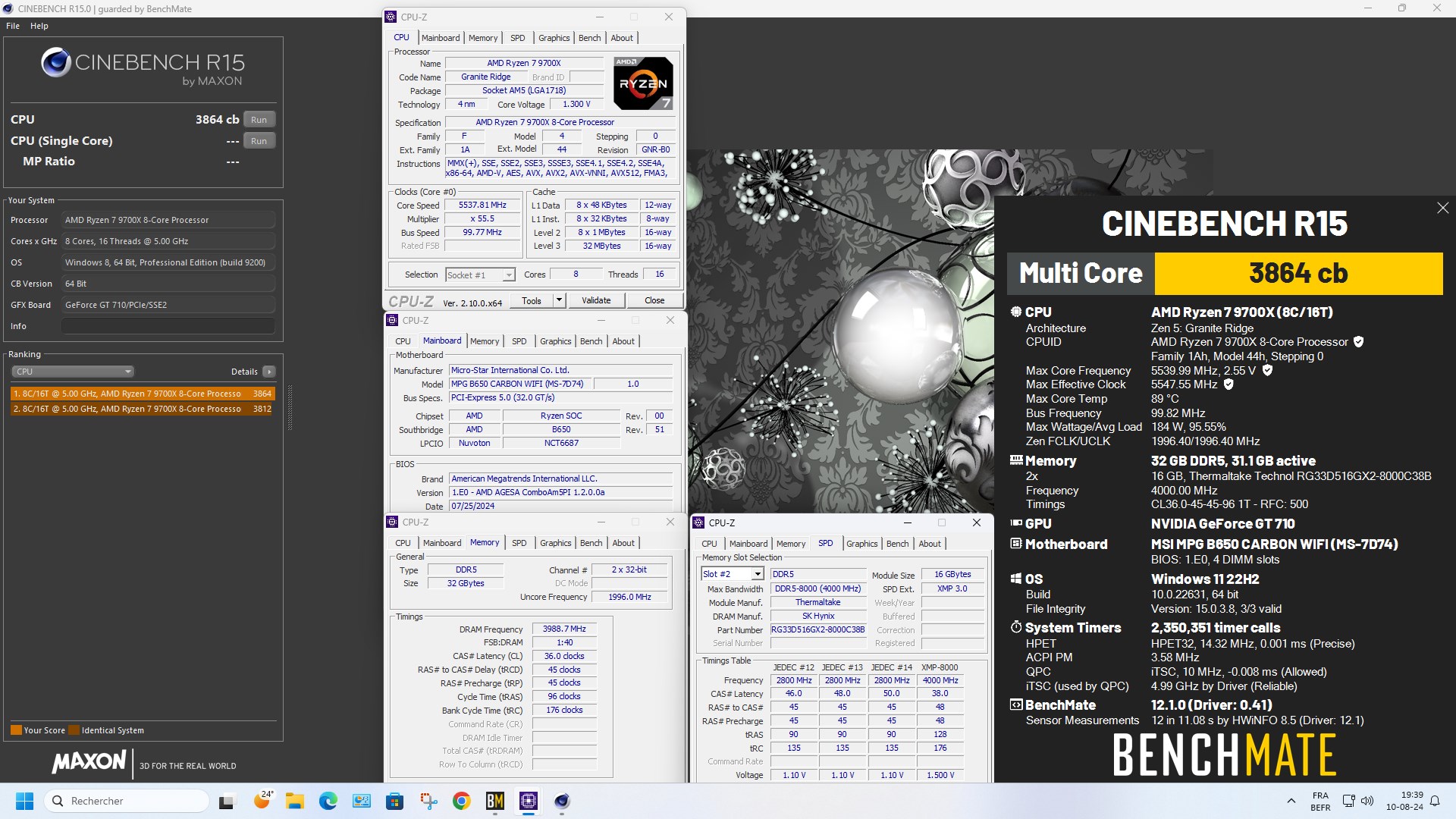Screen dimensions: 1456x819
Task: Open CPU tab in CPU-Z Motherboard window
Action: point(403,341)
